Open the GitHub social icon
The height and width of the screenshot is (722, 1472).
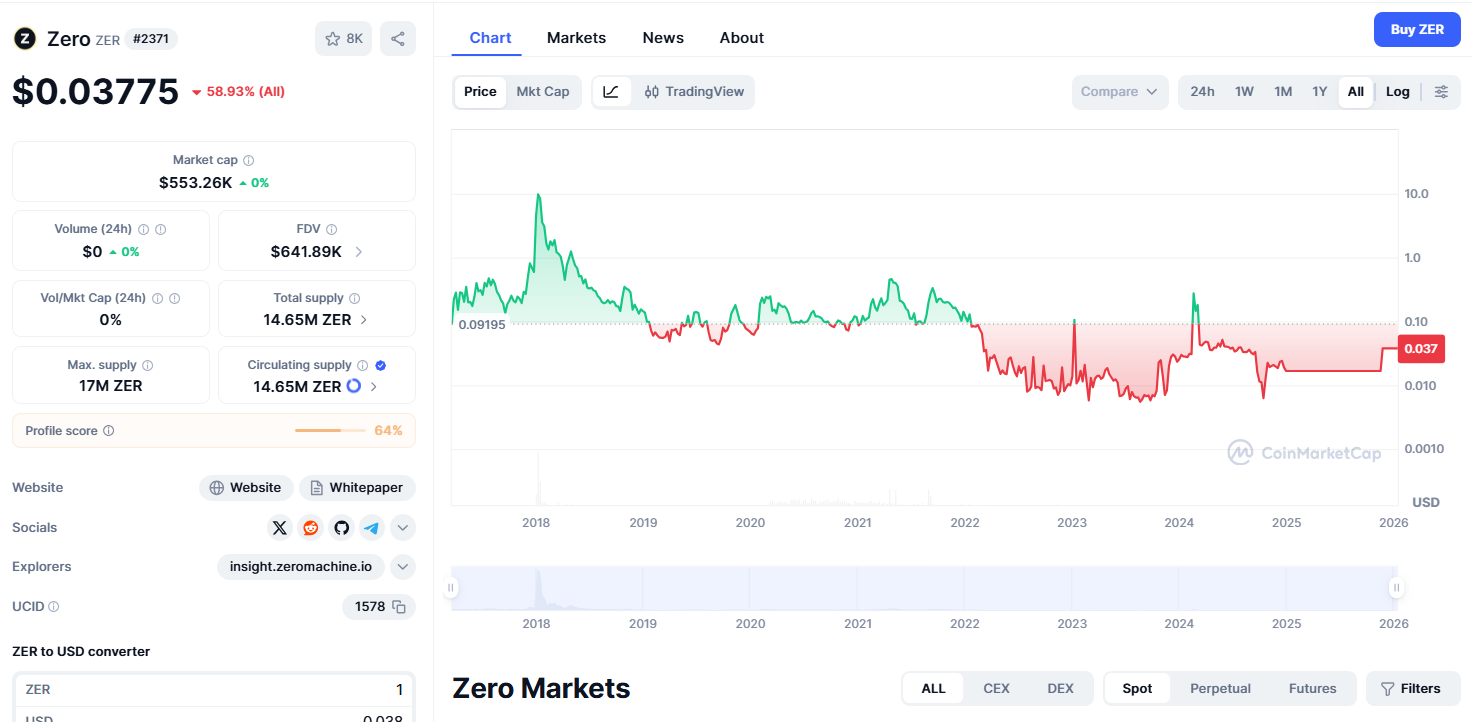click(342, 528)
